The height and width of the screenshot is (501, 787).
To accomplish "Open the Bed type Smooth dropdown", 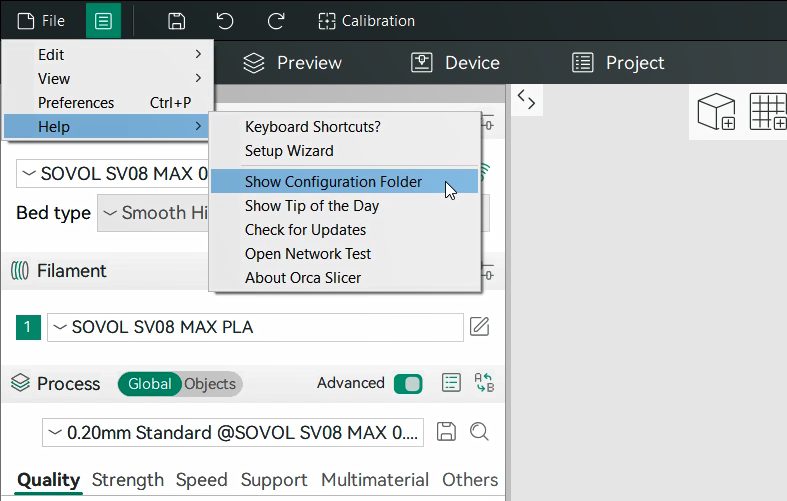I will [153, 213].
